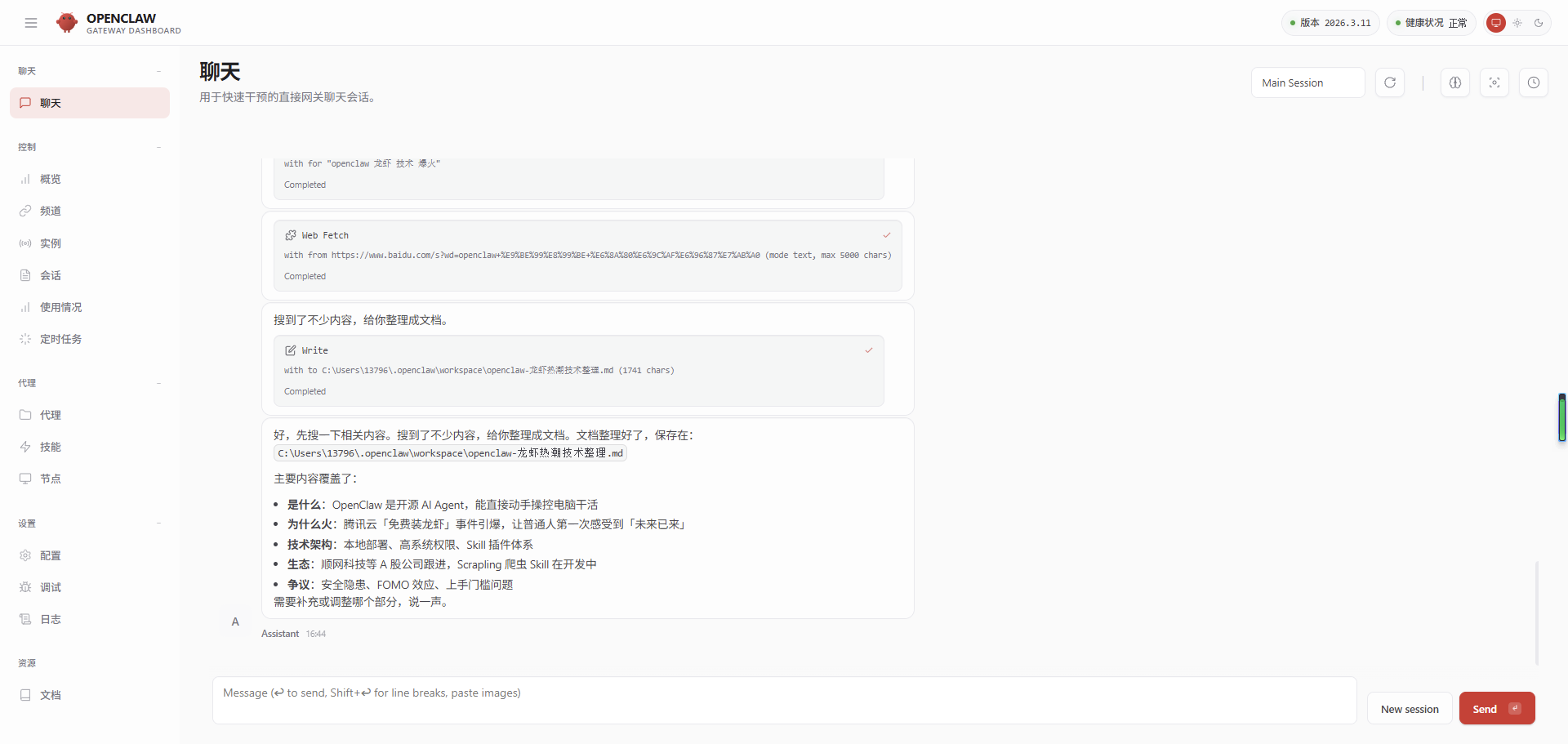Viewport: 1568px width, 744px height.
Task: Open 定时任务 in the sidebar
Action: tap(90, 339)
